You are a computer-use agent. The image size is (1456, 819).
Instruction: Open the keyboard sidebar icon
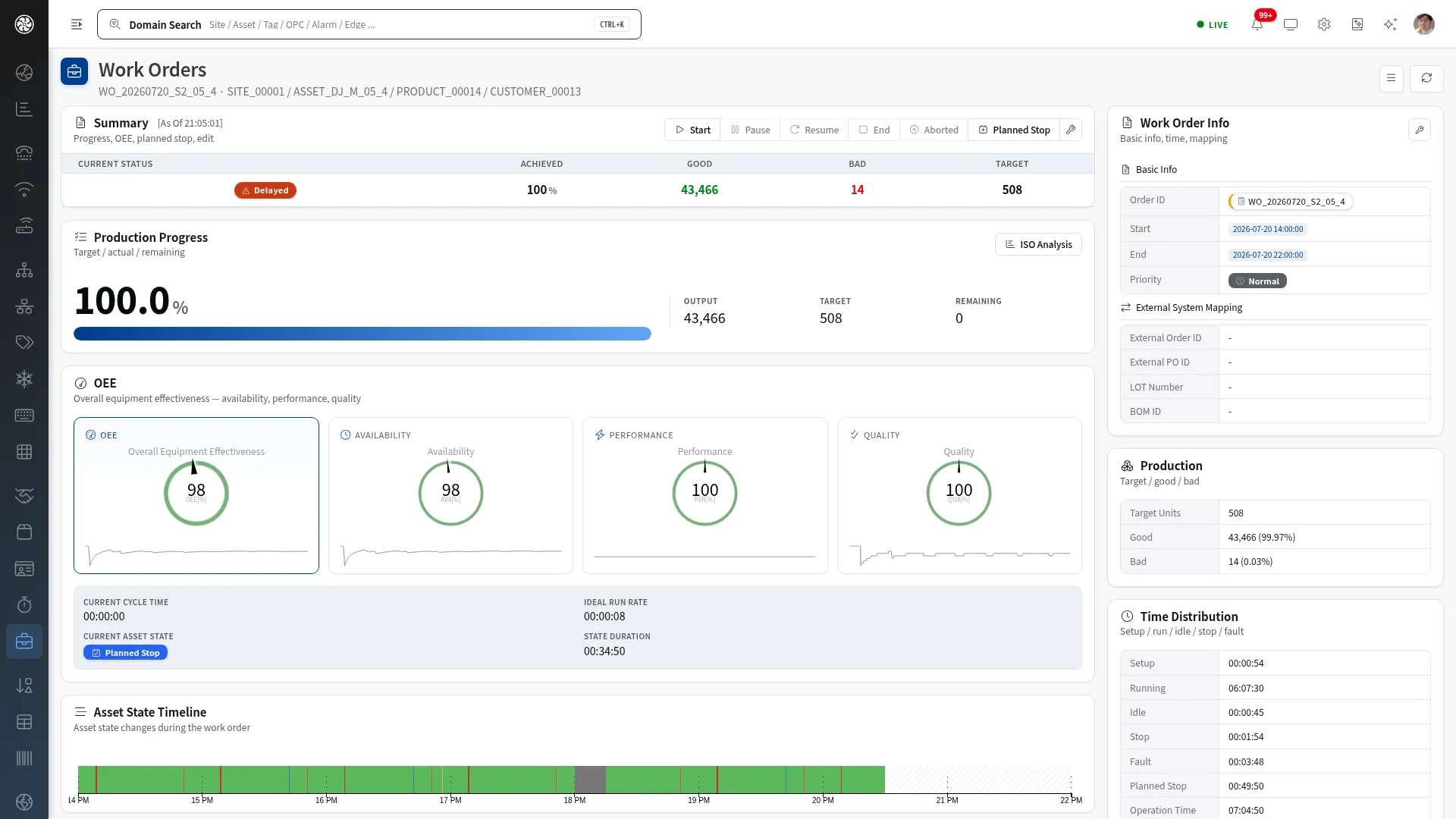tap(24, 416)
